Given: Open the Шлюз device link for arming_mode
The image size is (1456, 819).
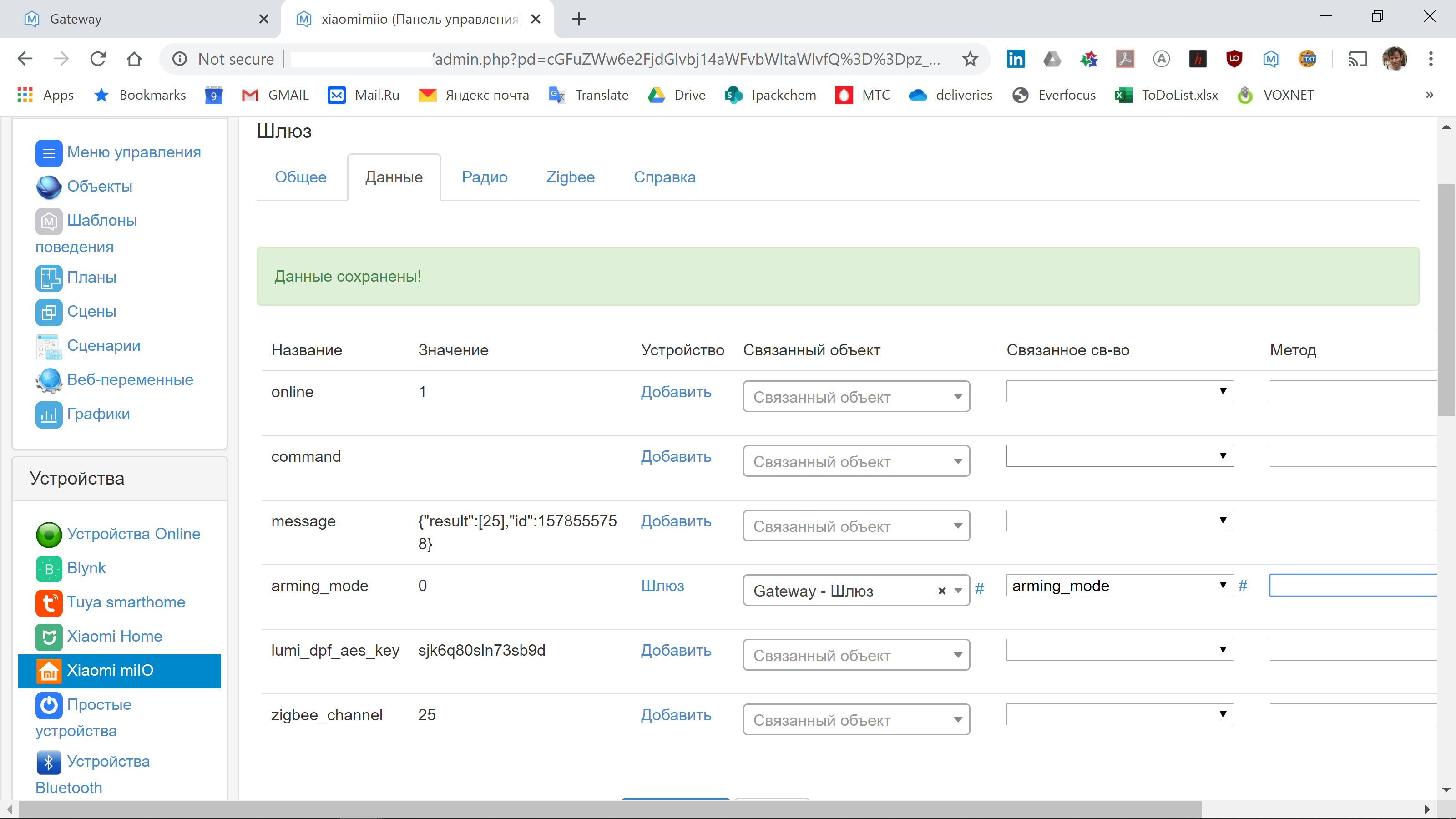Looking at the screenshot, I should [662, 586].
